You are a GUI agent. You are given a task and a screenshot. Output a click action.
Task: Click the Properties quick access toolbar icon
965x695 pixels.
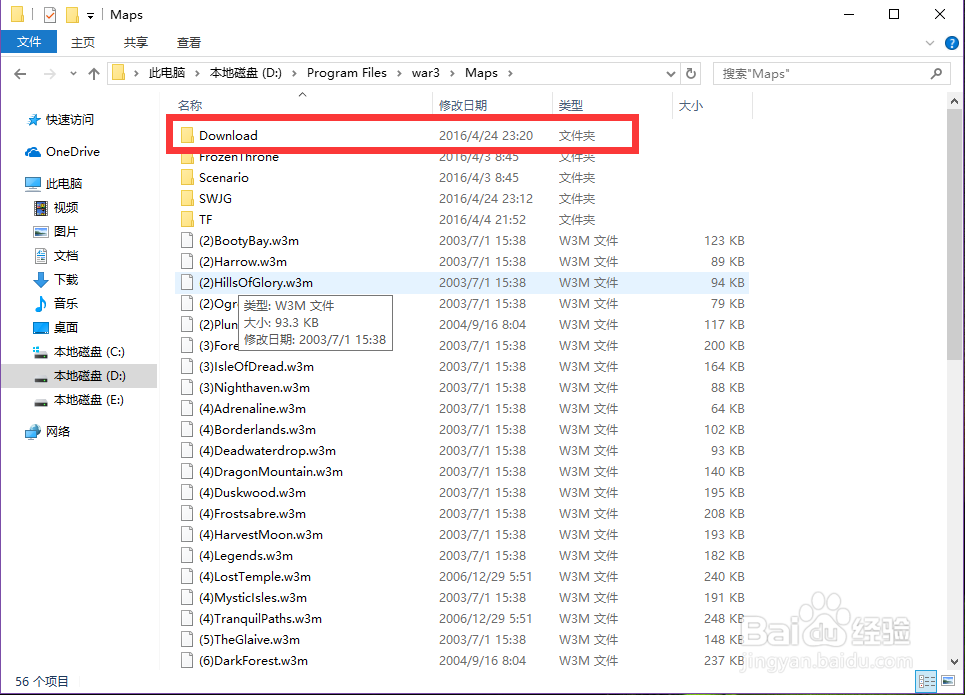click(x=50, y=14)
